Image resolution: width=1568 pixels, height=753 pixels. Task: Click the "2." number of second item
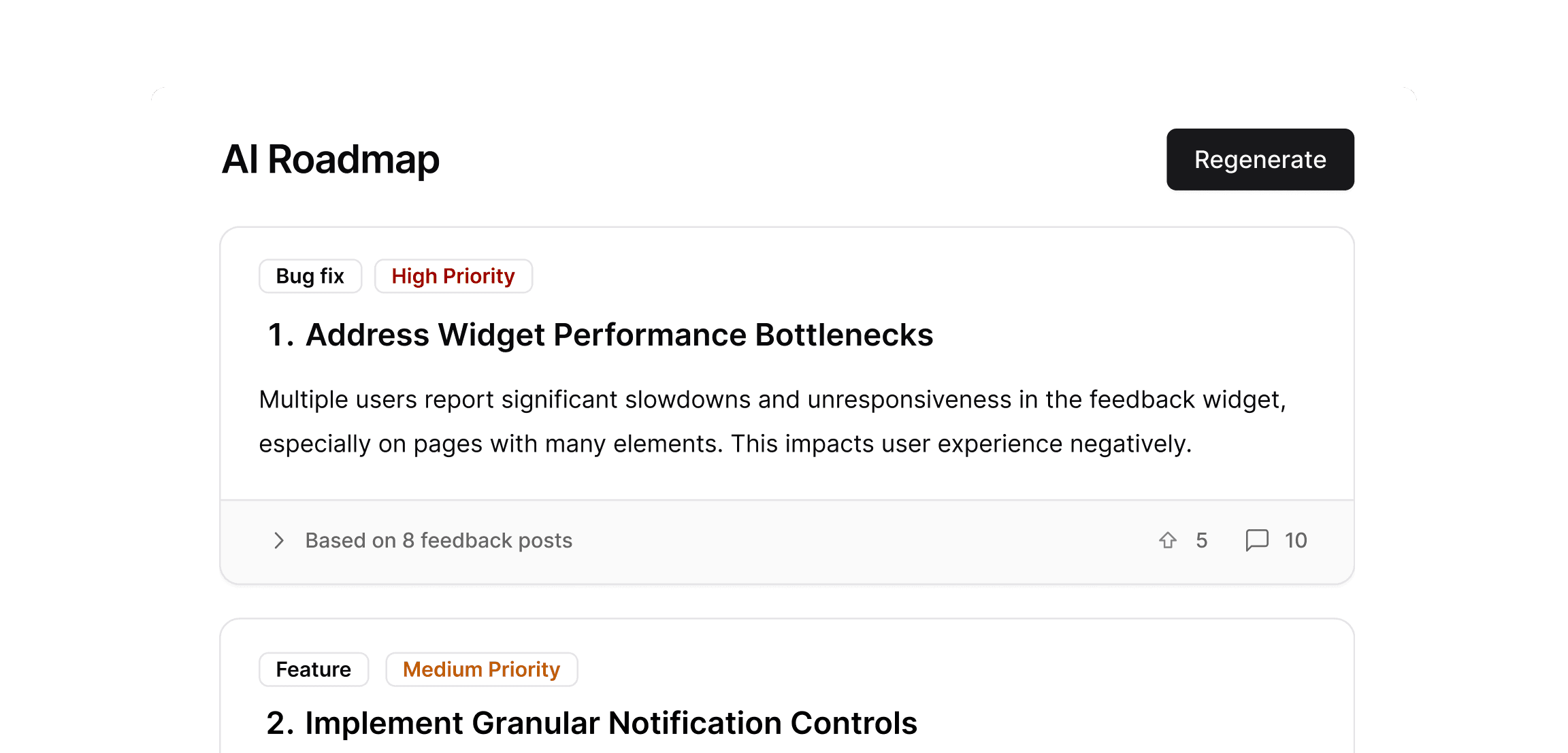(x=280, y=723)
